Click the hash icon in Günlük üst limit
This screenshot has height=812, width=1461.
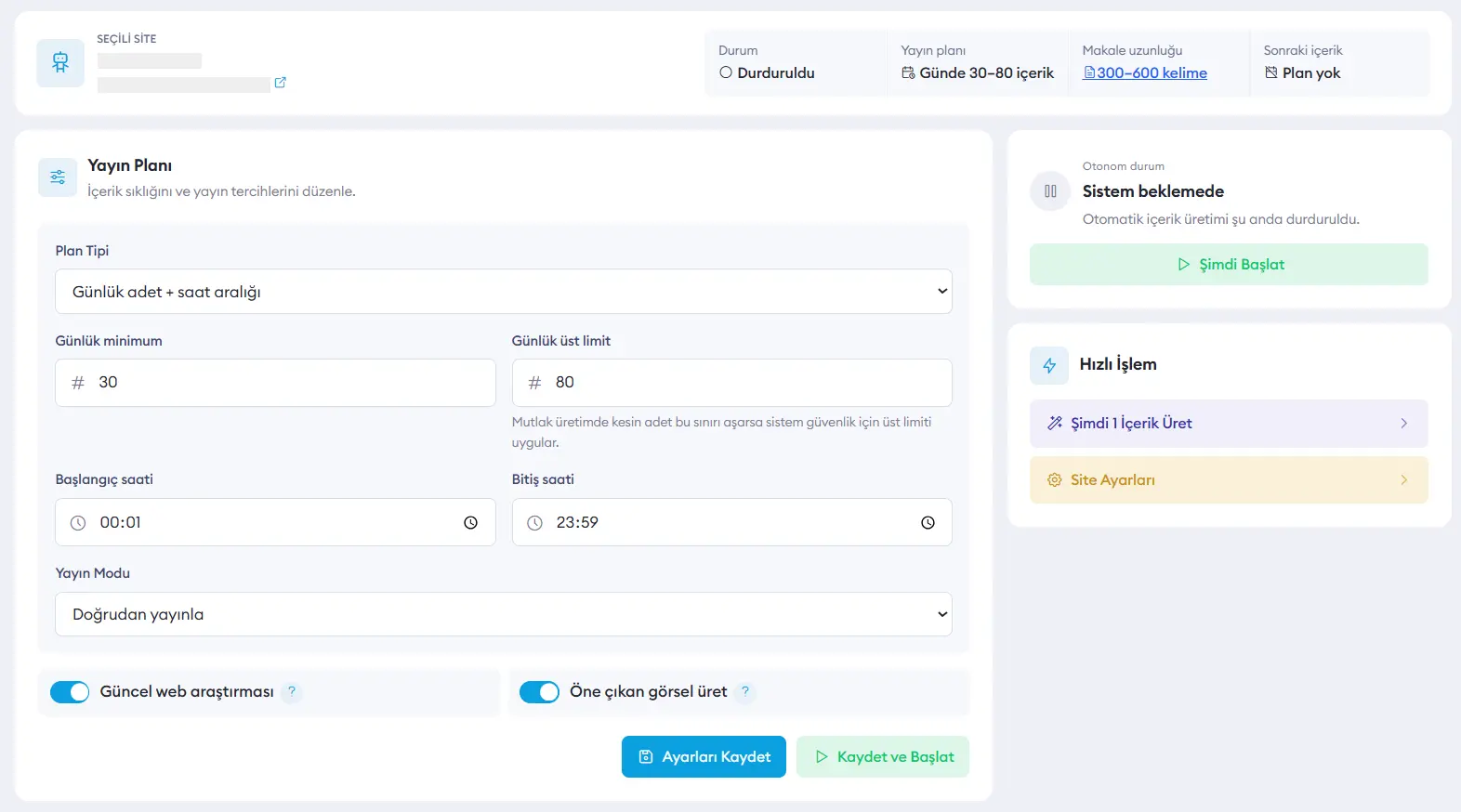[x=534, y=383]
